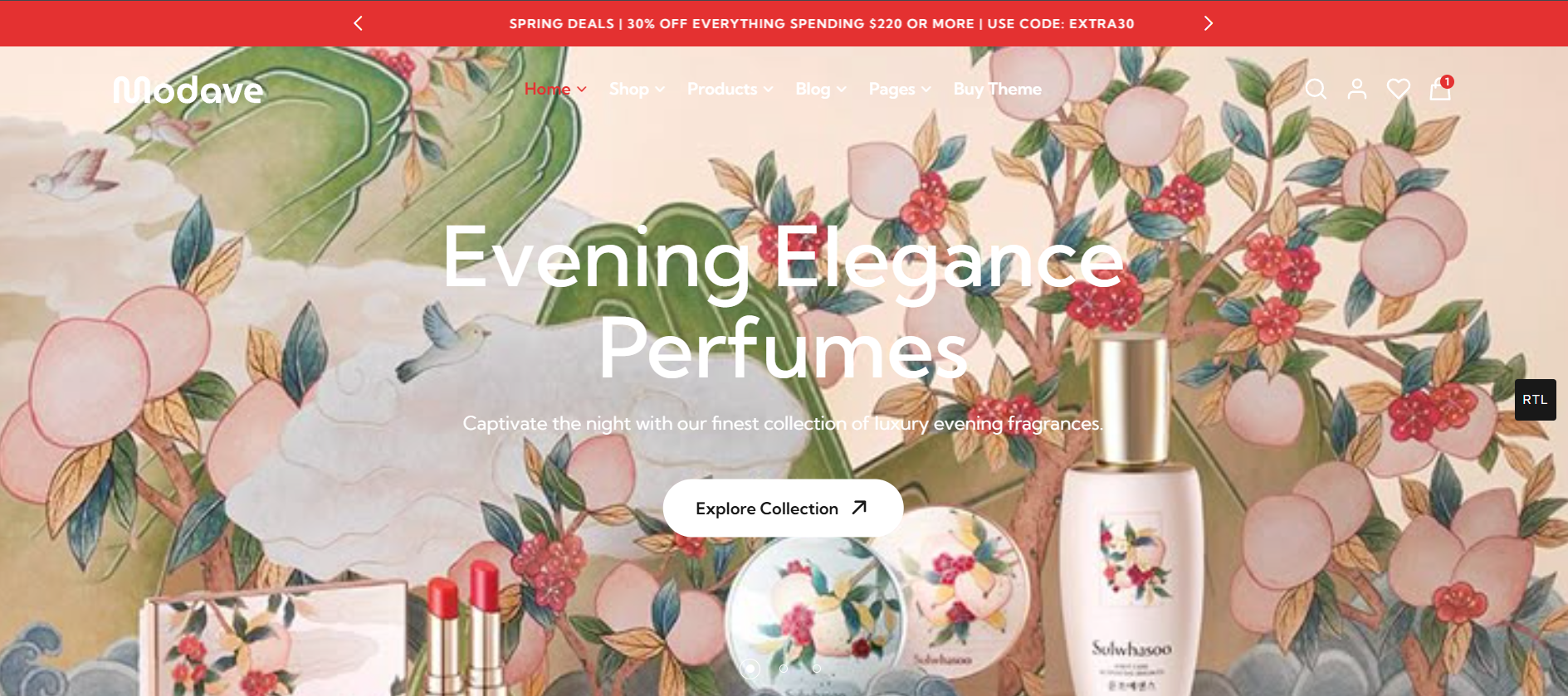Click the Buy Theme link
This screenshot has height=696, width=1568.
pyautogui.click(x=997, y=89)
